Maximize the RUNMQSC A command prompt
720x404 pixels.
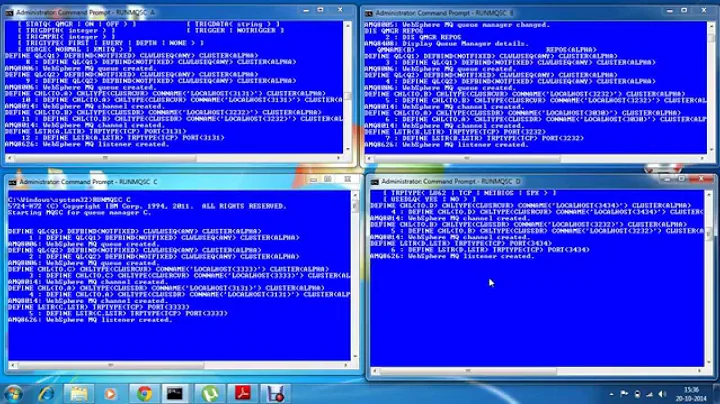click(x=321, y=10)
